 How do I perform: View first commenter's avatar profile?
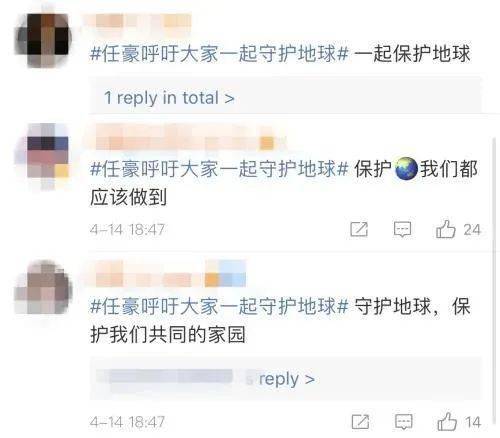pyautogui.click(x=43, y=39)
